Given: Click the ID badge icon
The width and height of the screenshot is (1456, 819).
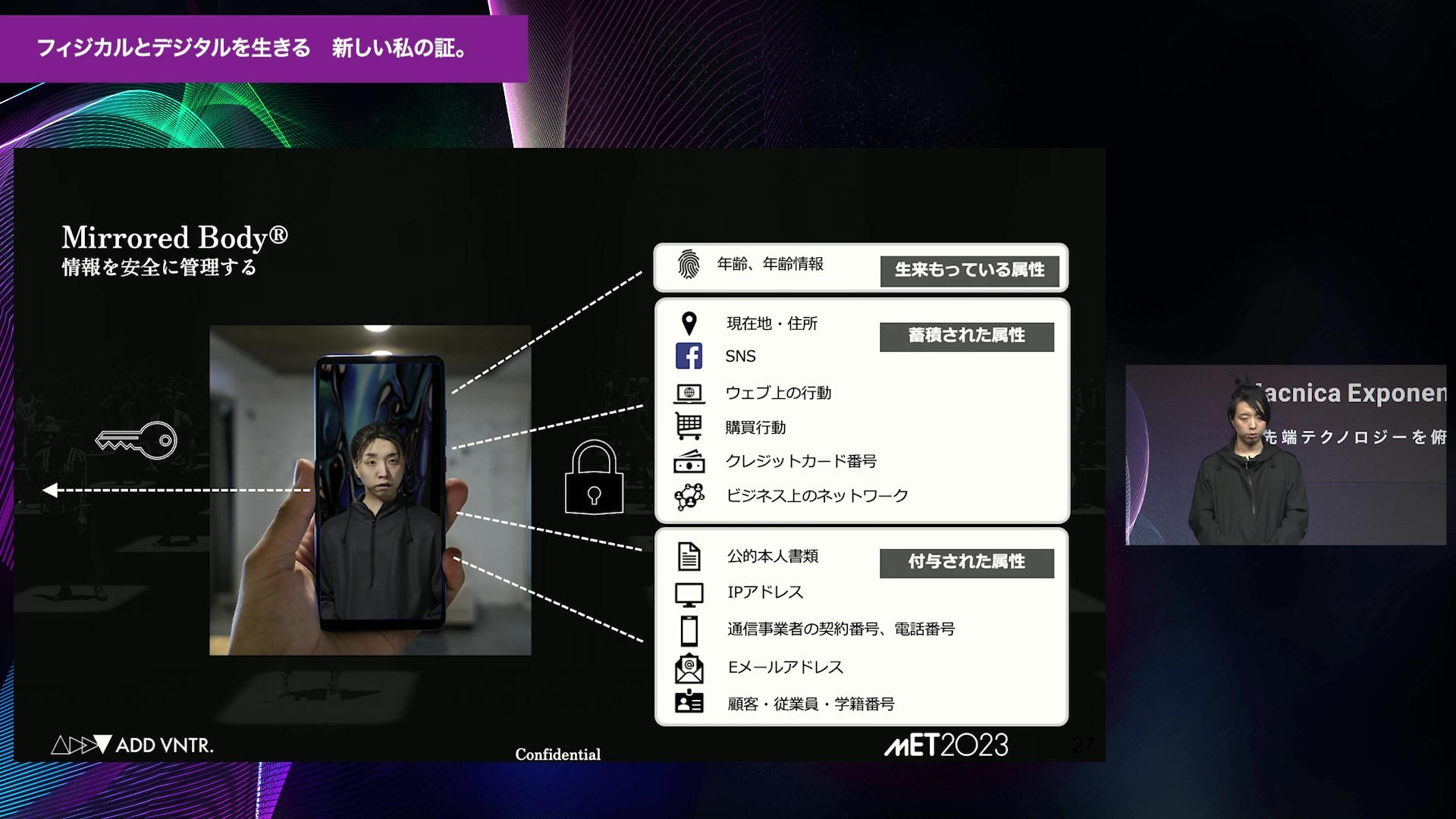Looking at the screenshot, I should coord(689,702).
